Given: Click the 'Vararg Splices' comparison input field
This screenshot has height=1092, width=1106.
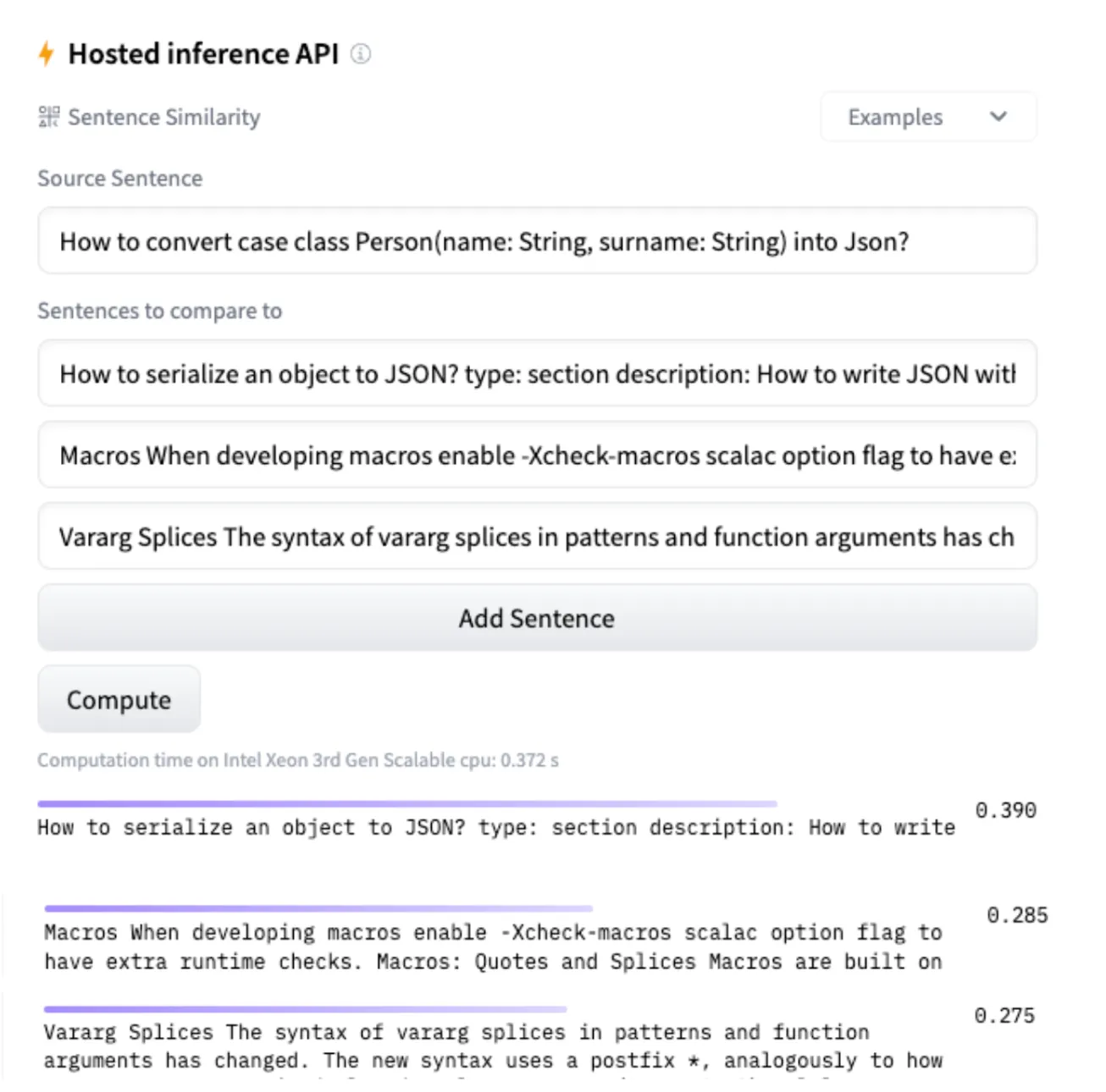Looking at the screenshot, I should click(537, 536).
